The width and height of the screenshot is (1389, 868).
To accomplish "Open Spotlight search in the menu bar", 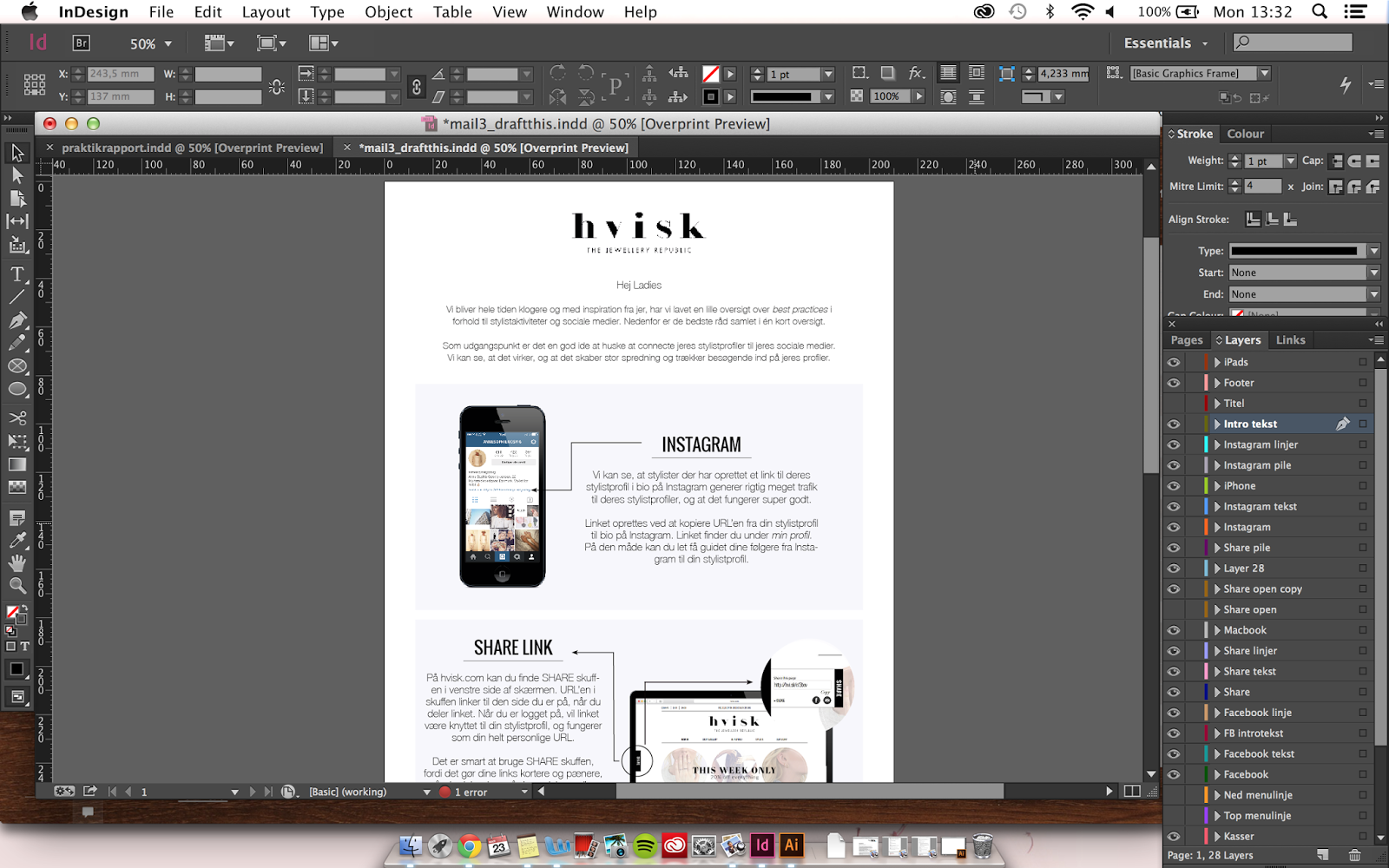I will point(1320,11).
